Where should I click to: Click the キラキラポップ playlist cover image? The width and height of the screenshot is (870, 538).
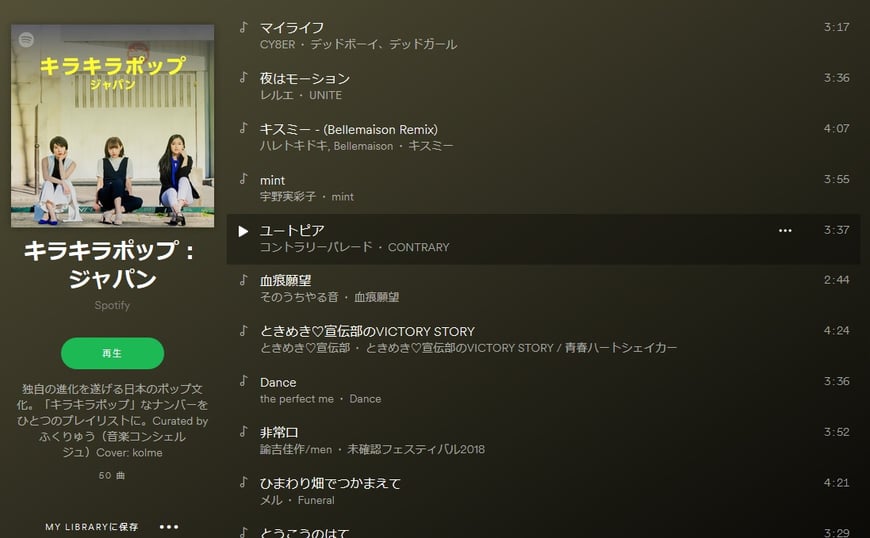113,126
